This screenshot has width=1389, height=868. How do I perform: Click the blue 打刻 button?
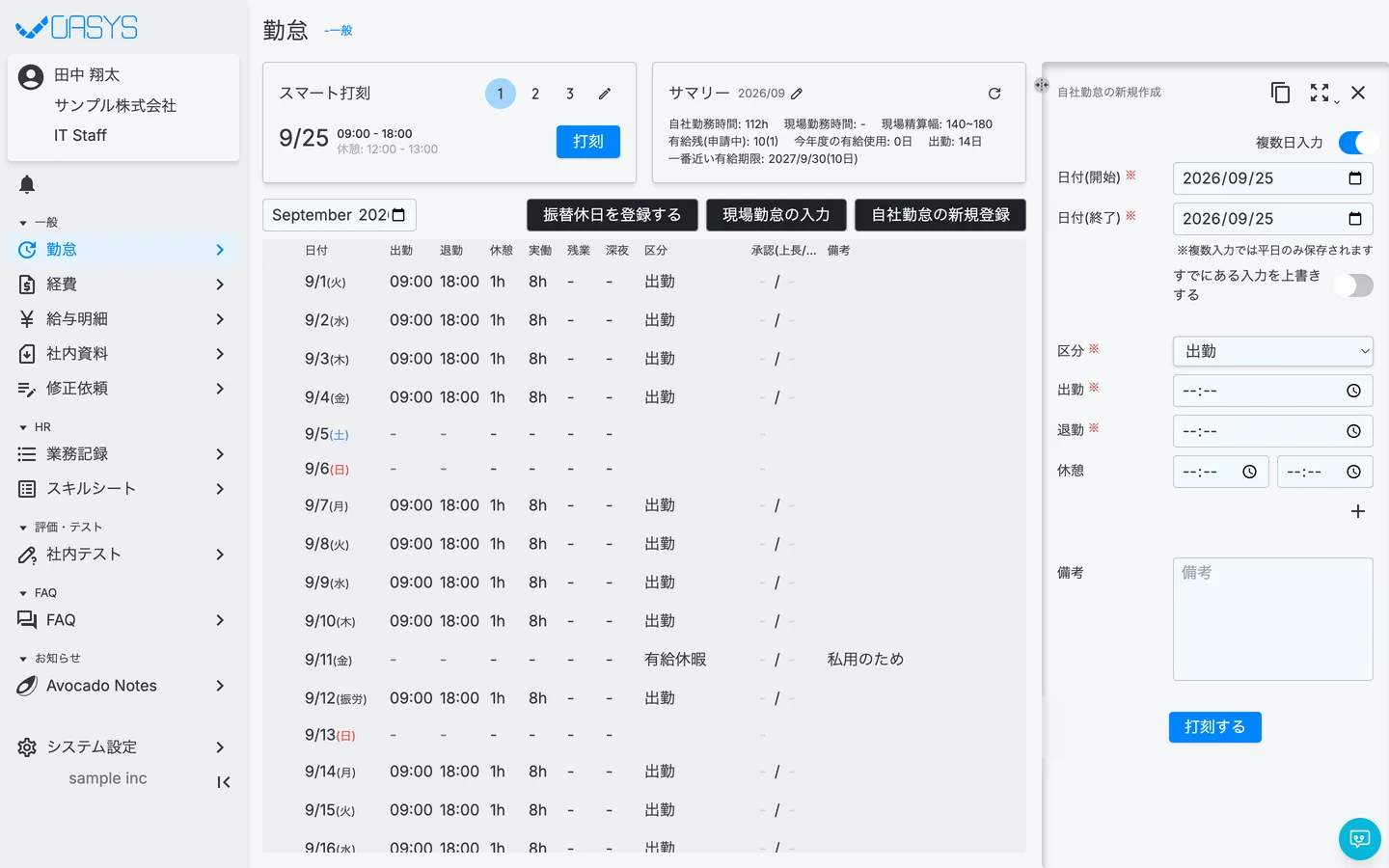point(588,142)
